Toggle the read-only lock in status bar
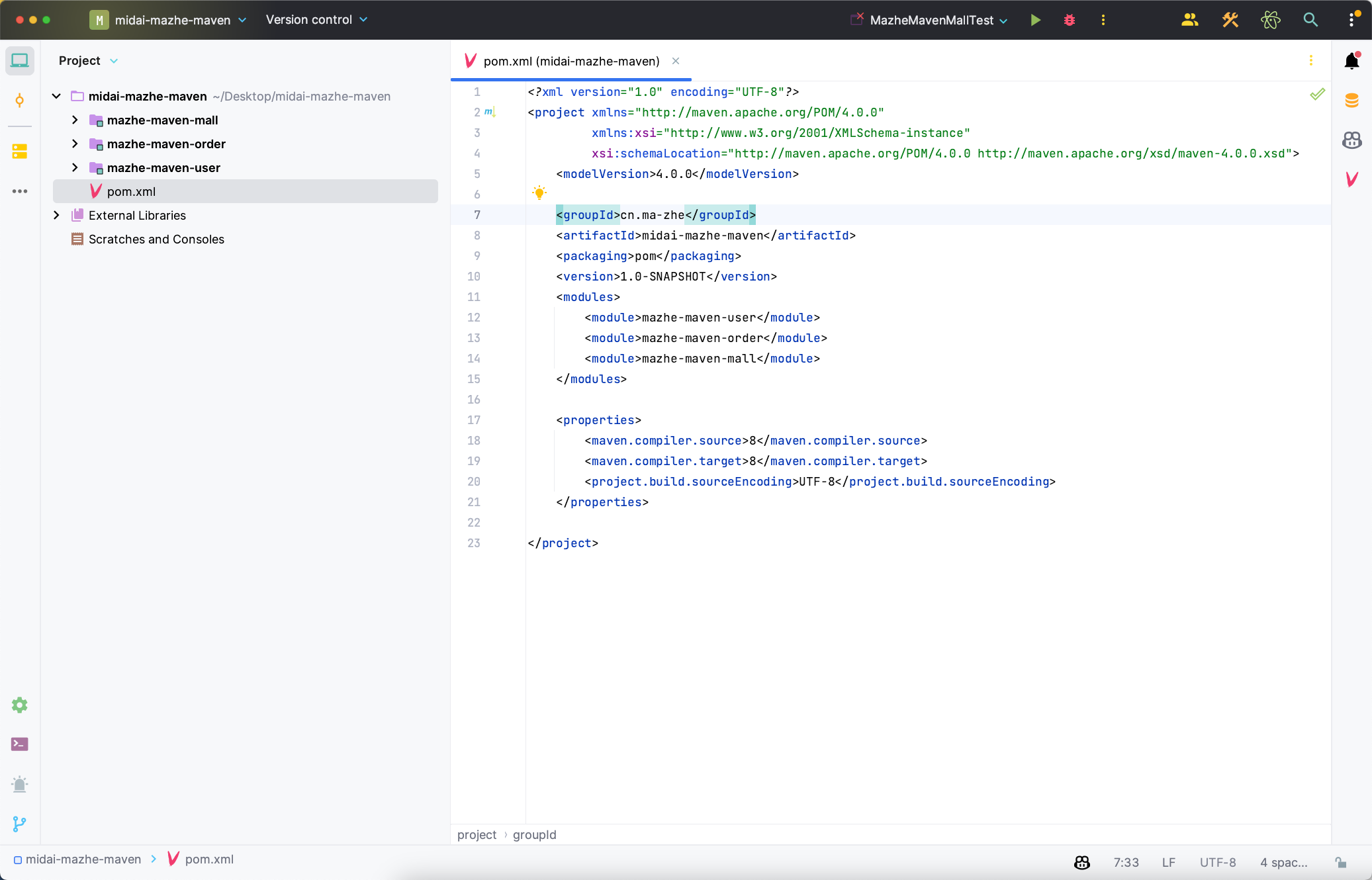The image size is (1372, 880). click(x=1340, y=862)
